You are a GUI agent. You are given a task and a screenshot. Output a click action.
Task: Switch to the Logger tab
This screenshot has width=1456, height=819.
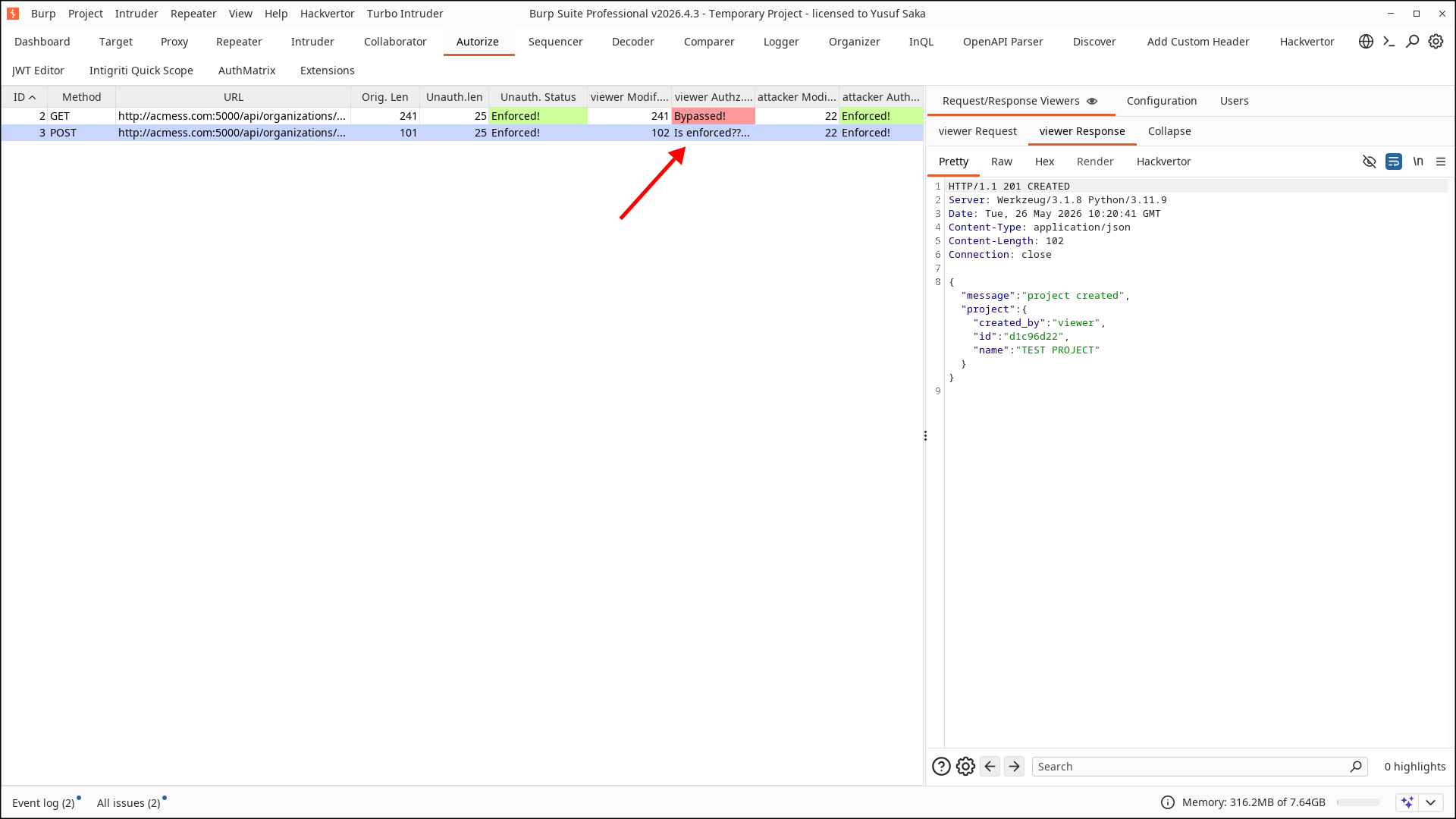point(781,42)
